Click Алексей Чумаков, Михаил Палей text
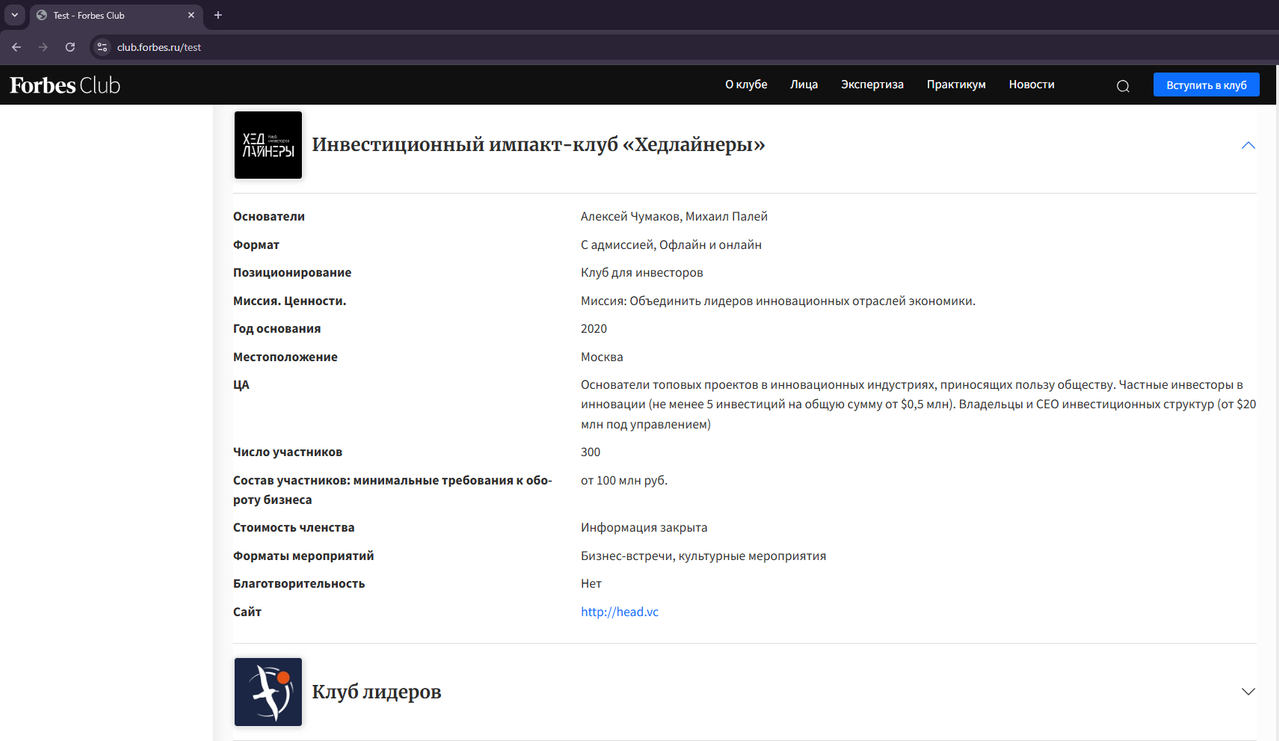This screenshot has height=741, width=1279. [674, 217]
